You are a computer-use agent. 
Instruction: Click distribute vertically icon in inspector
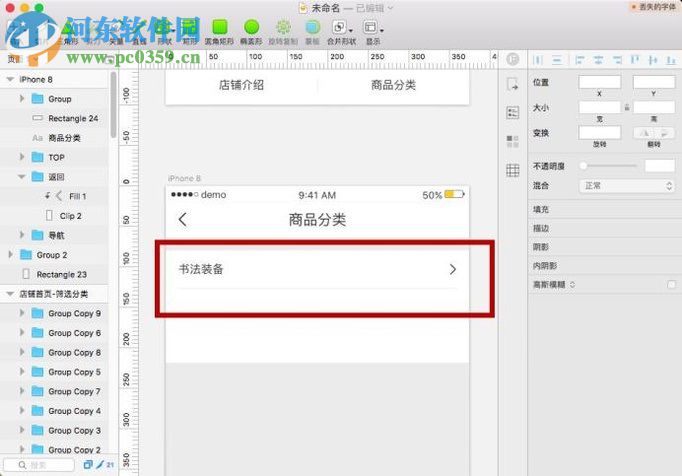pyautogui.click(x=557, y=60)
